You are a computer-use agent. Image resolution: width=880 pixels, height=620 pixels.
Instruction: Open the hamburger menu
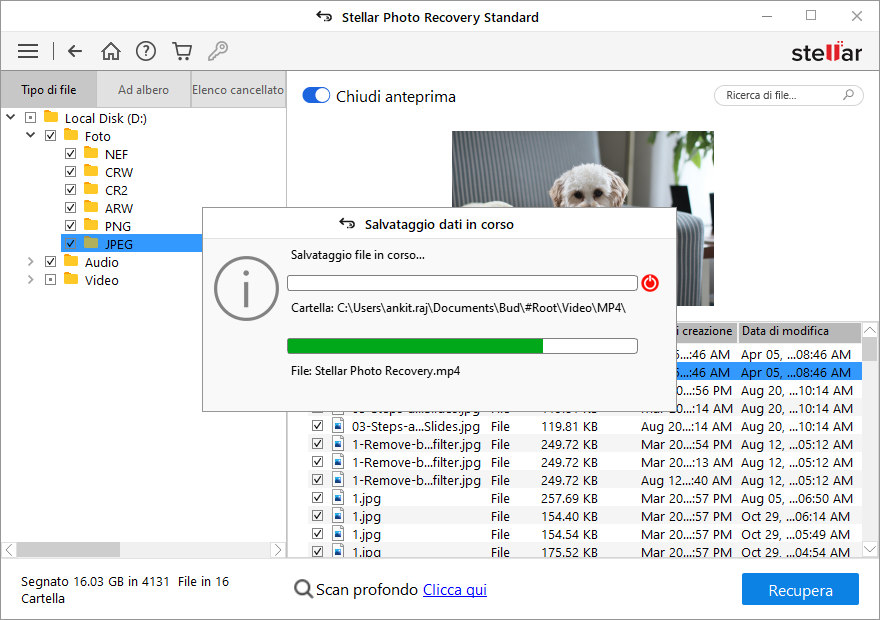click(x=28, y=51)
